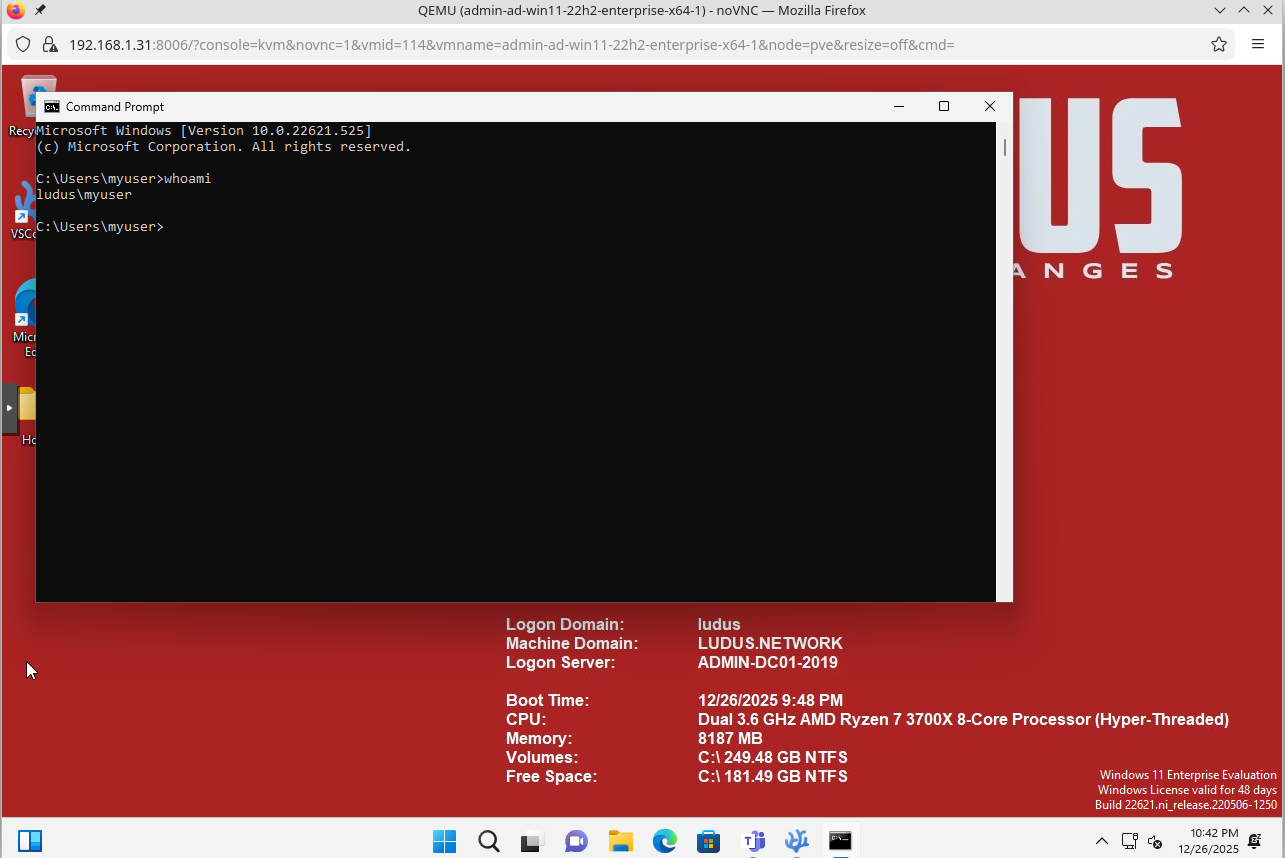Unmute the system volume in the tray
The height and width of the screenshot is (858, 1285).
(x=1157, y=841)
